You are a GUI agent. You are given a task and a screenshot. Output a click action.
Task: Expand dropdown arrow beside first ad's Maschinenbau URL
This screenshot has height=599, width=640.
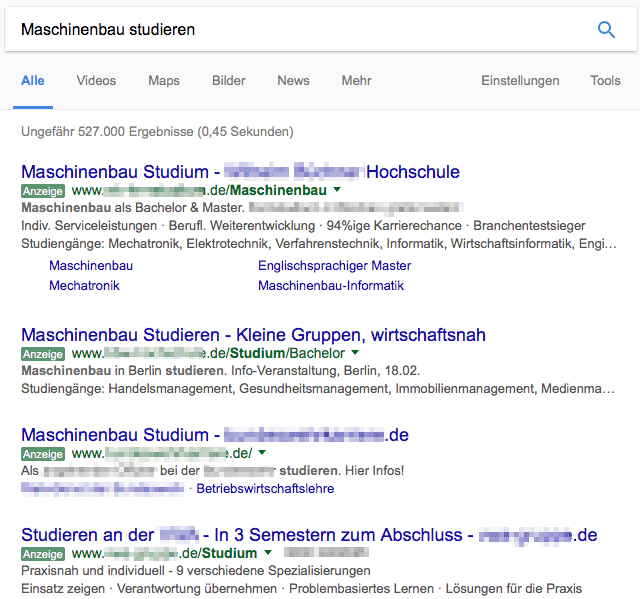[338, 190]
